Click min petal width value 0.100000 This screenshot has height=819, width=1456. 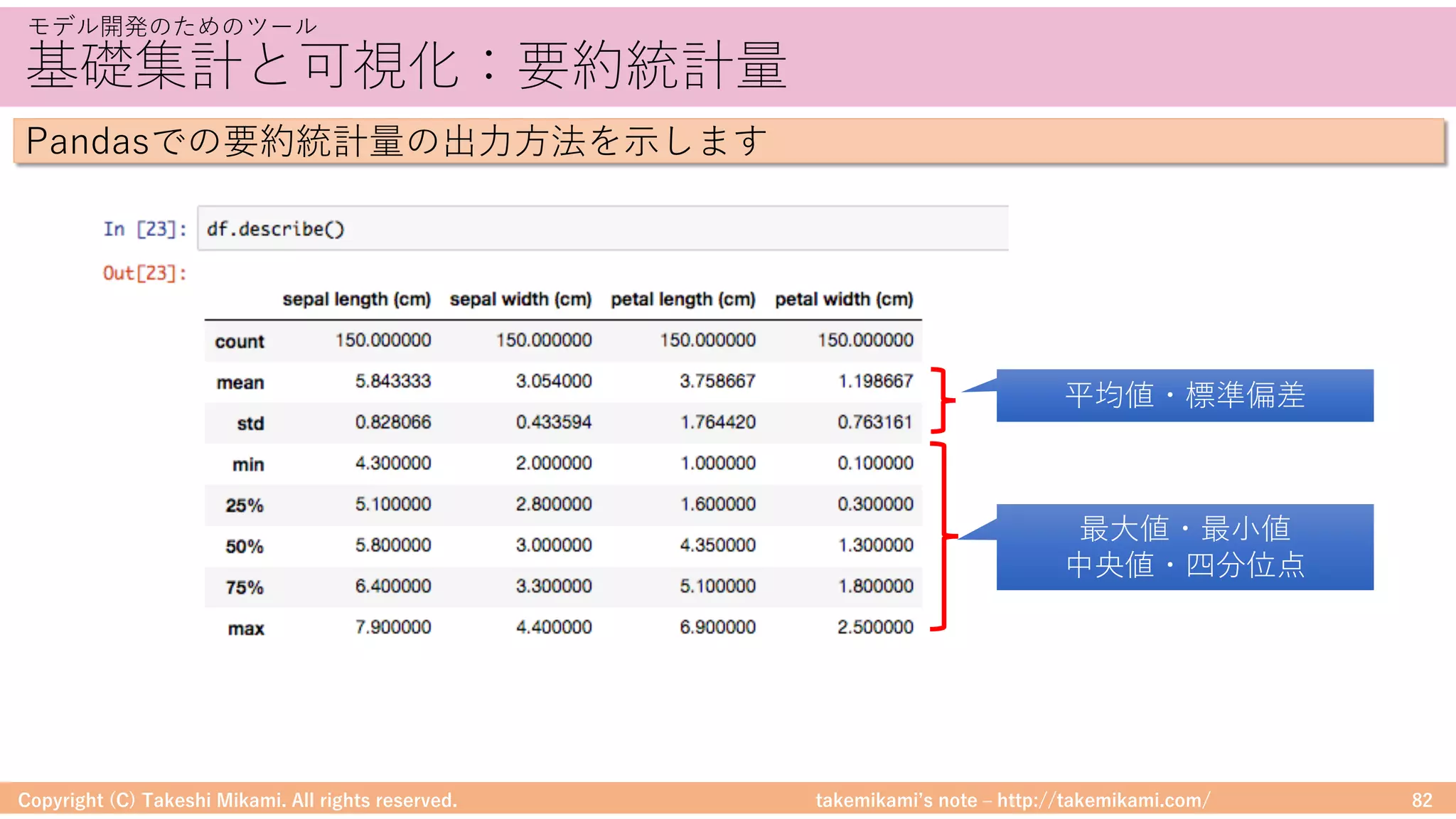[875, 464]
